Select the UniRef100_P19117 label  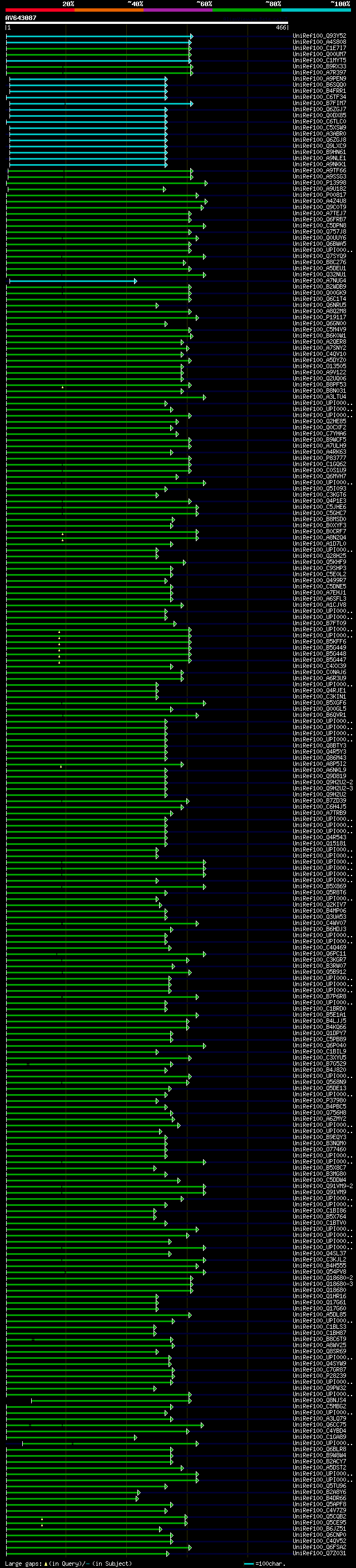tap(319, 318)
